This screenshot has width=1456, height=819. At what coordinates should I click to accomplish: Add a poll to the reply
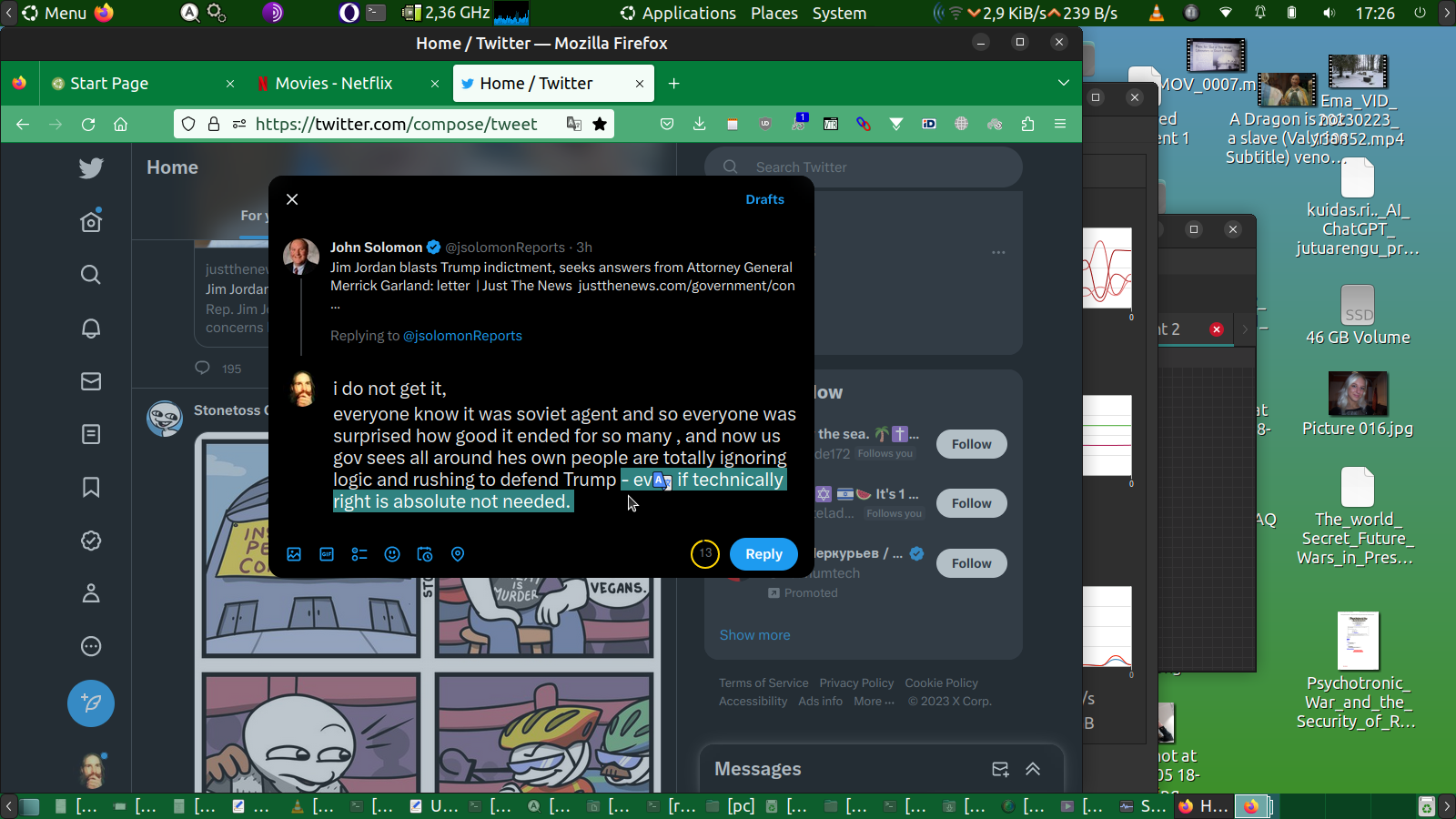coord(359,554)
